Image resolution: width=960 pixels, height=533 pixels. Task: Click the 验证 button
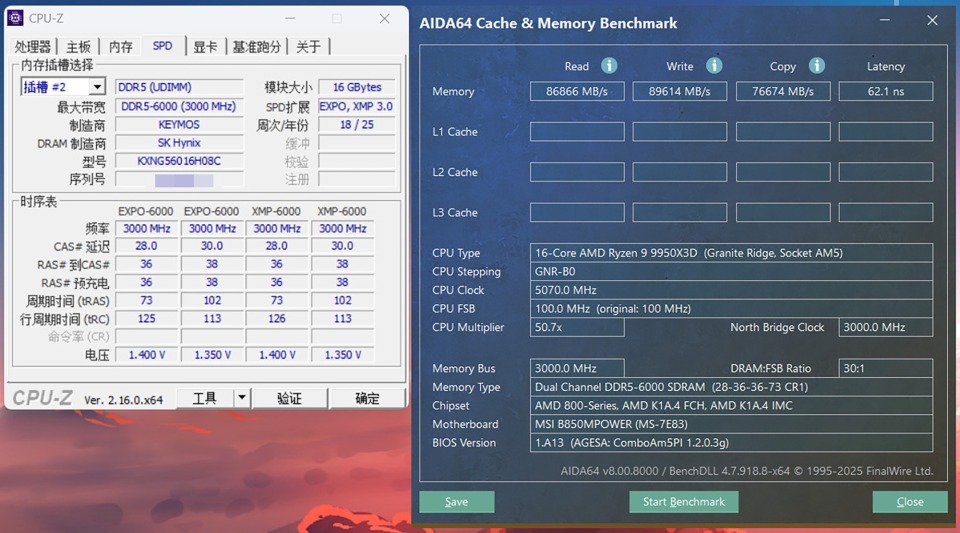coord(289,398)
